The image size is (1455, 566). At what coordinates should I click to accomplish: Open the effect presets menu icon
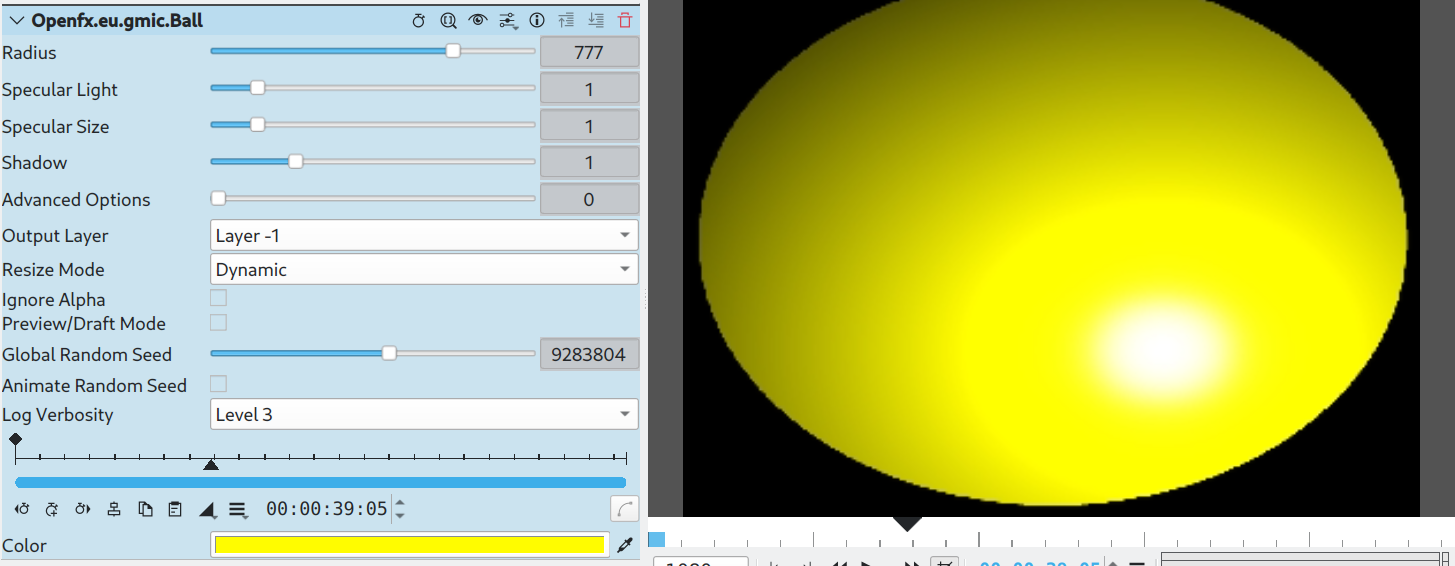(508, 20)
